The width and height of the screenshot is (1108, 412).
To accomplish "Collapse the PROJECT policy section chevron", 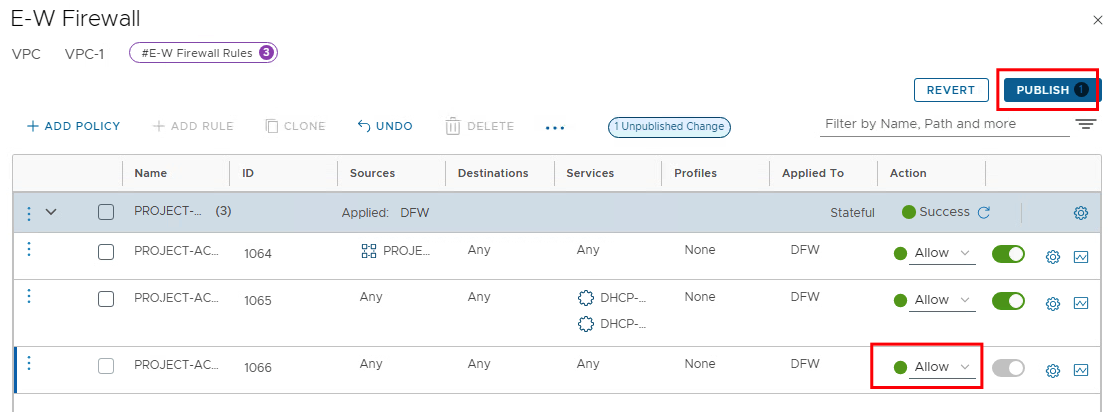I will click(x=52, y=212).
